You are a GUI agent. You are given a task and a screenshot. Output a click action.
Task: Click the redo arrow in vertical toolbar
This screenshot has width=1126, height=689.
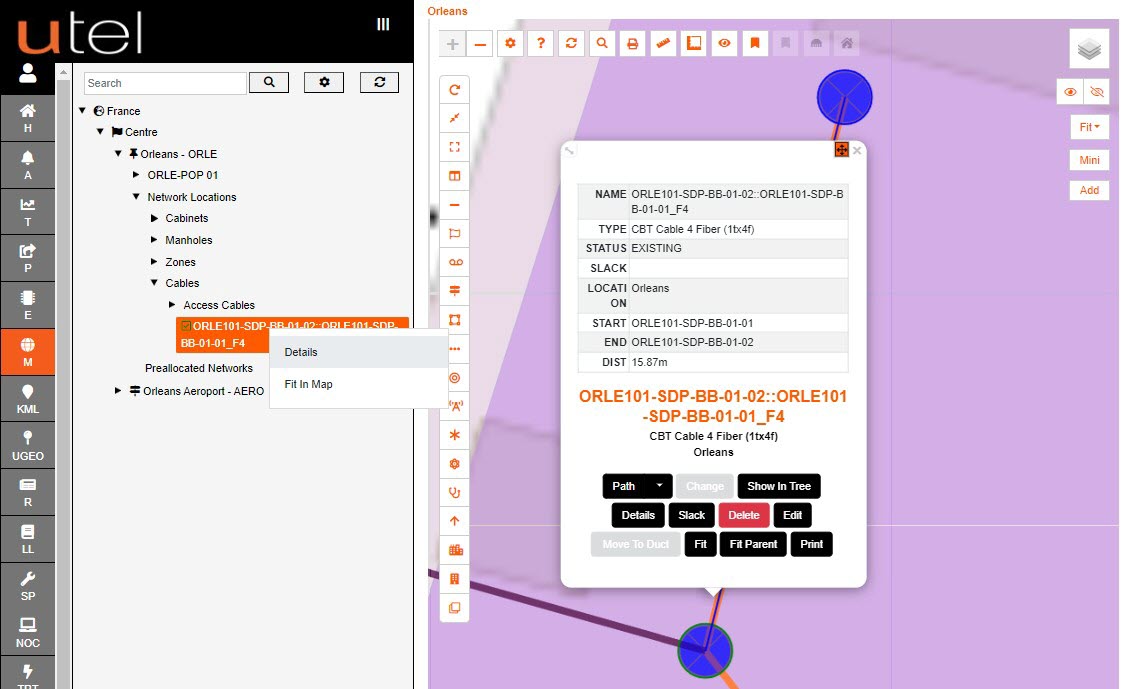point(455,90)
